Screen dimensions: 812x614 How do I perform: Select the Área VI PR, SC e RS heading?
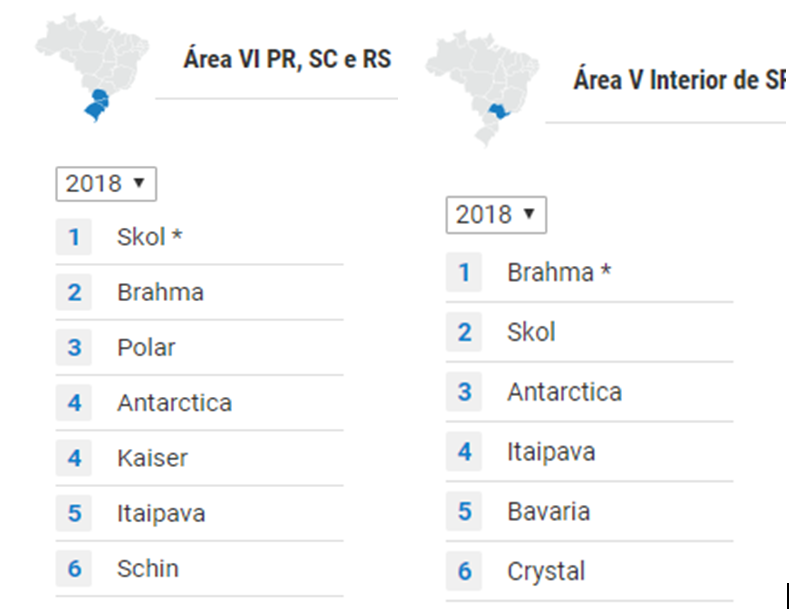point(287,59)
